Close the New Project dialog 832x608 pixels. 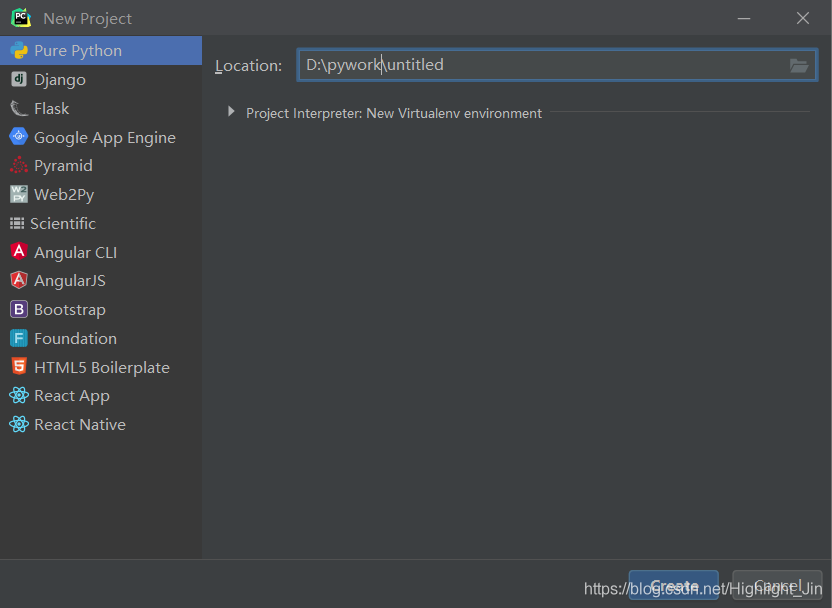pyautogui.click(x=803, y=18)
